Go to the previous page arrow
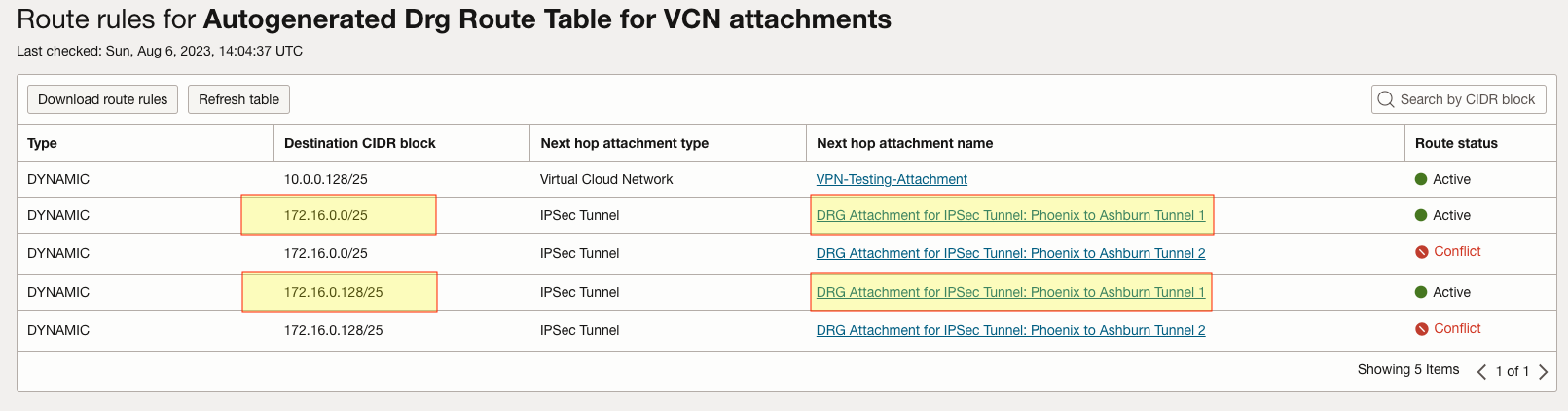 pyautogui.click(x=1481, y=371)
